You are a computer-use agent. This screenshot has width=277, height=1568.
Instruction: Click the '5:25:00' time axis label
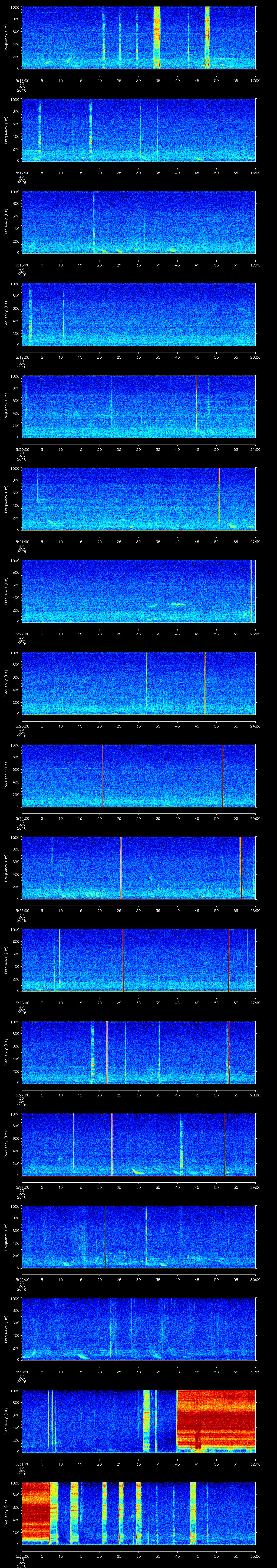click(22, 910)
